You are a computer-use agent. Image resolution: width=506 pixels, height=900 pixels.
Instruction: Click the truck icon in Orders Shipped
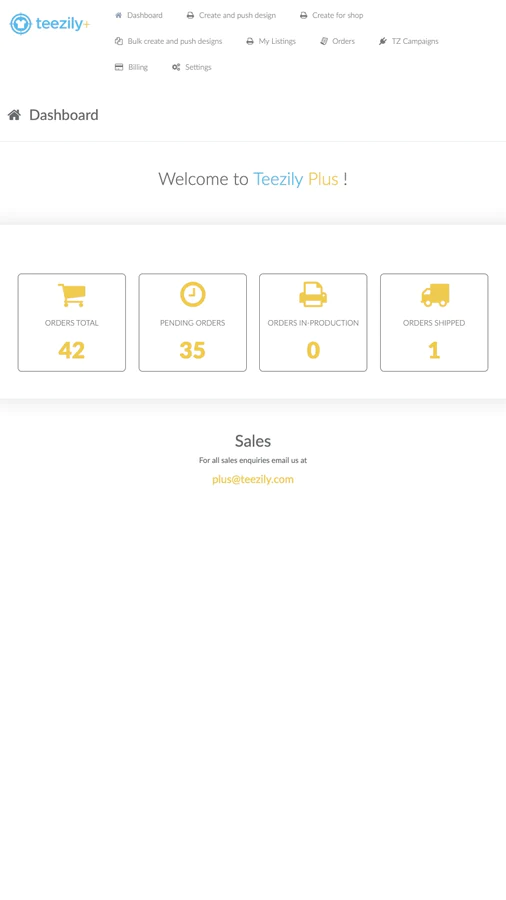[x=435, y=295]
